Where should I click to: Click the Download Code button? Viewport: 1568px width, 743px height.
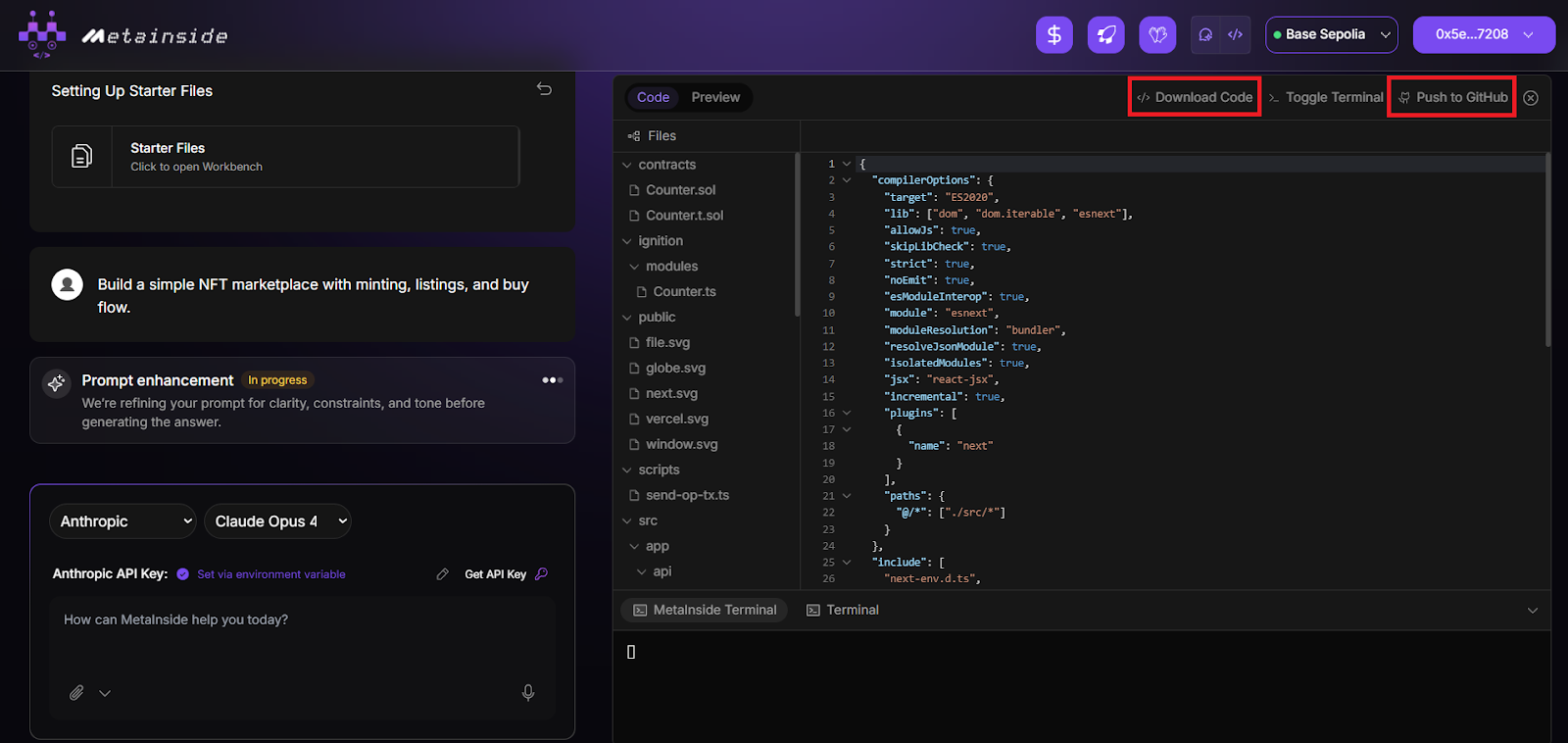pyautogui.click(x=1194, y=97)
